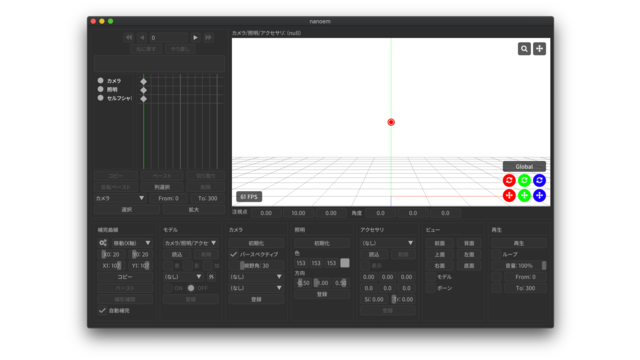The image size is (640, 360).
Task: Select the カメラ track radio circle
Action: pos(100,80)
